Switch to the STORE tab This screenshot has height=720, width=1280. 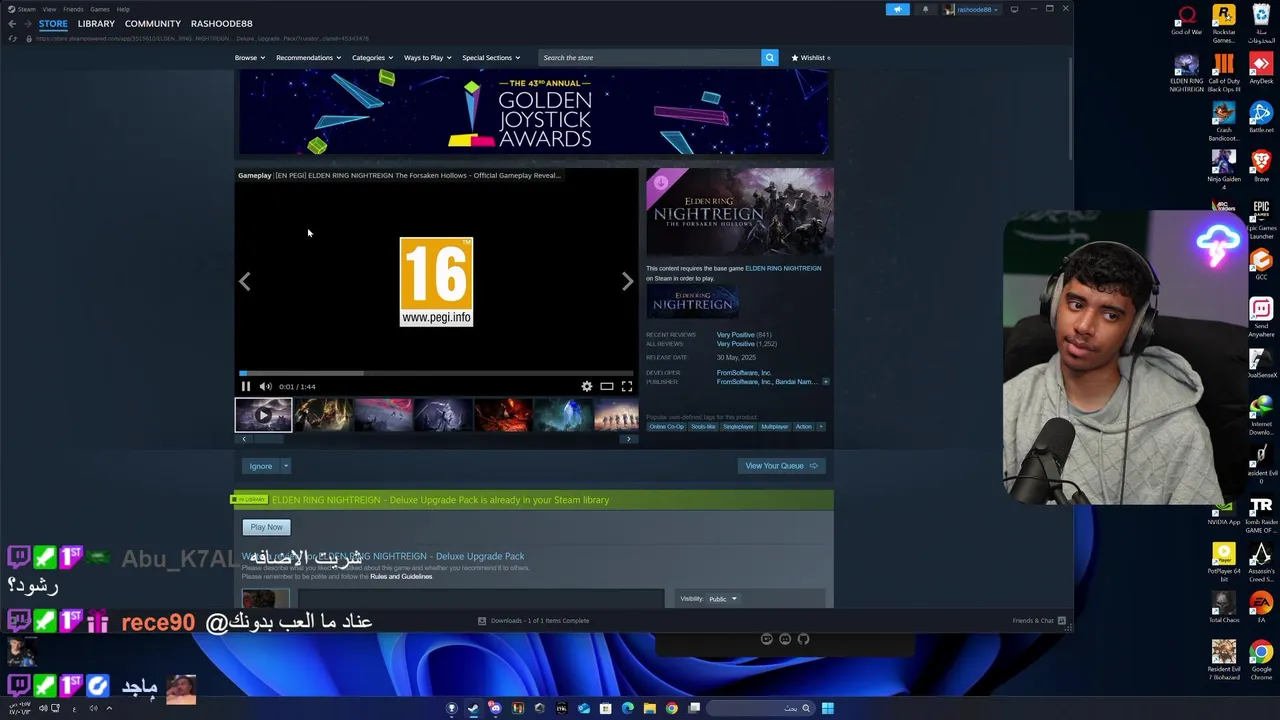tap(53, 23)
